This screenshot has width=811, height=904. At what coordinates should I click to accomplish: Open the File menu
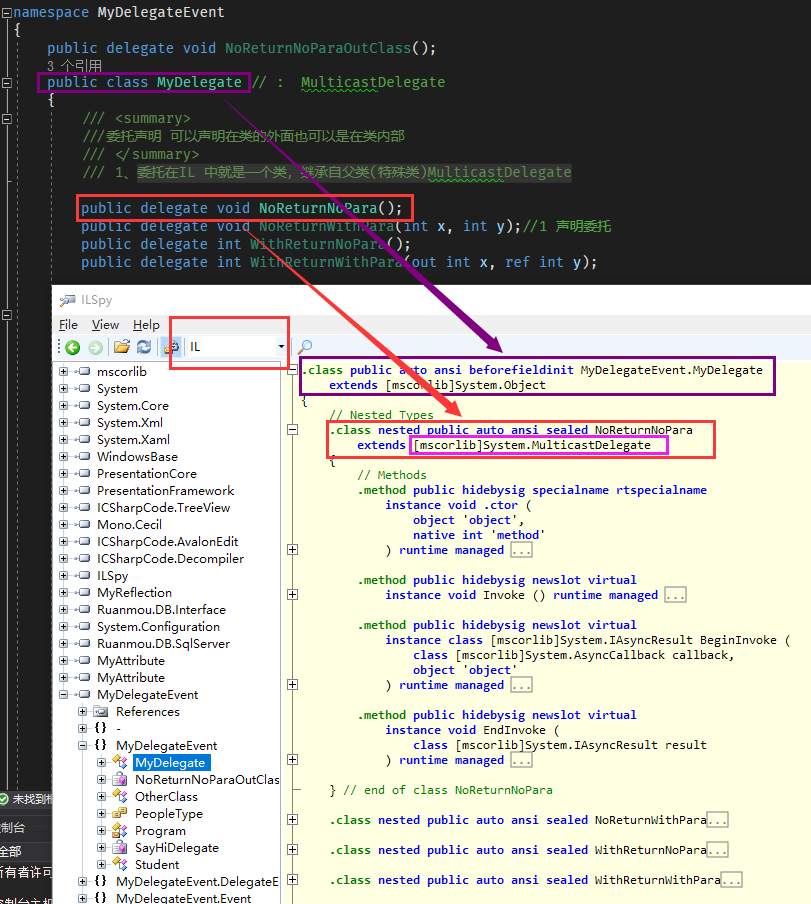tap(68, 325)
